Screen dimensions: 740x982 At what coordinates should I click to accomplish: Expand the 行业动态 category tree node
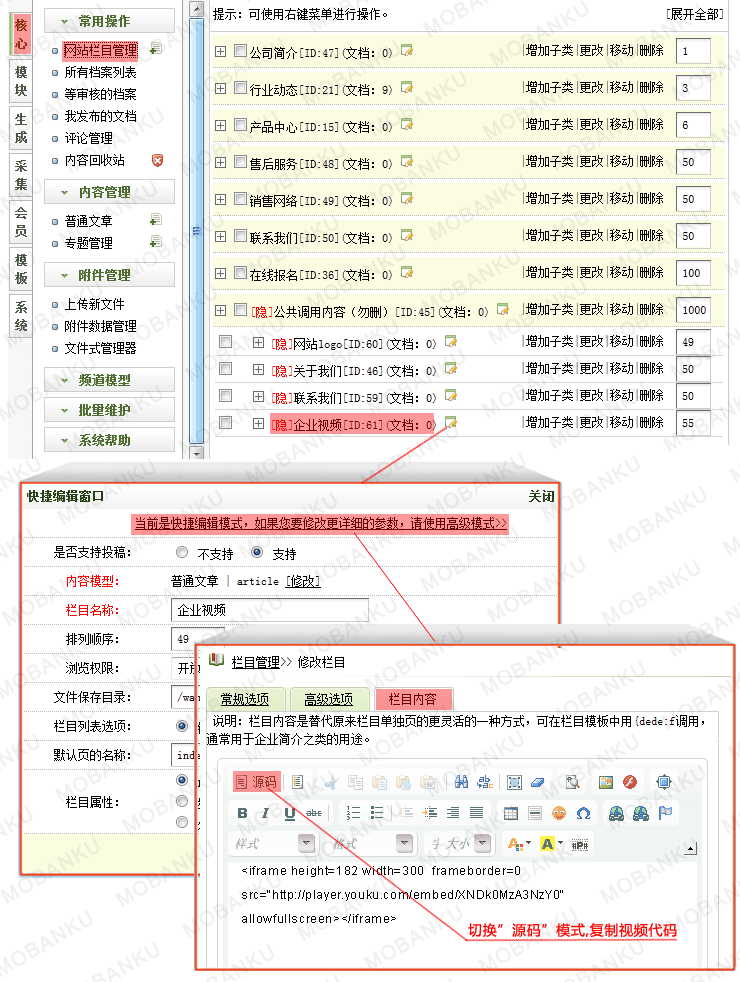pyautogui.click(x=220, y=88)
